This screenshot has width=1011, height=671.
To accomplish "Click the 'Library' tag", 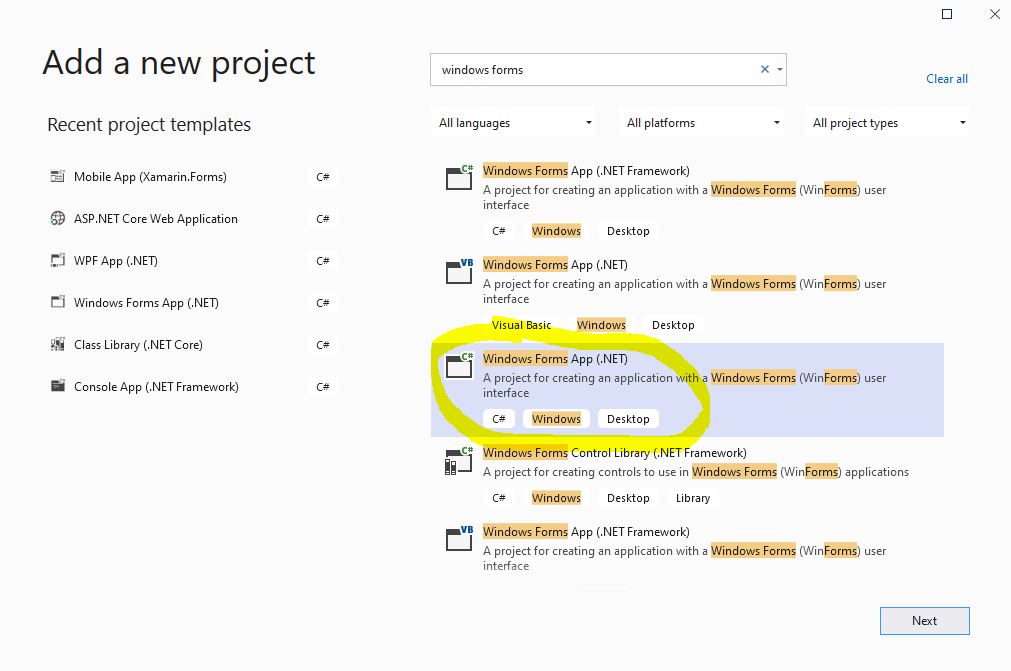I will tap(692, 498).
